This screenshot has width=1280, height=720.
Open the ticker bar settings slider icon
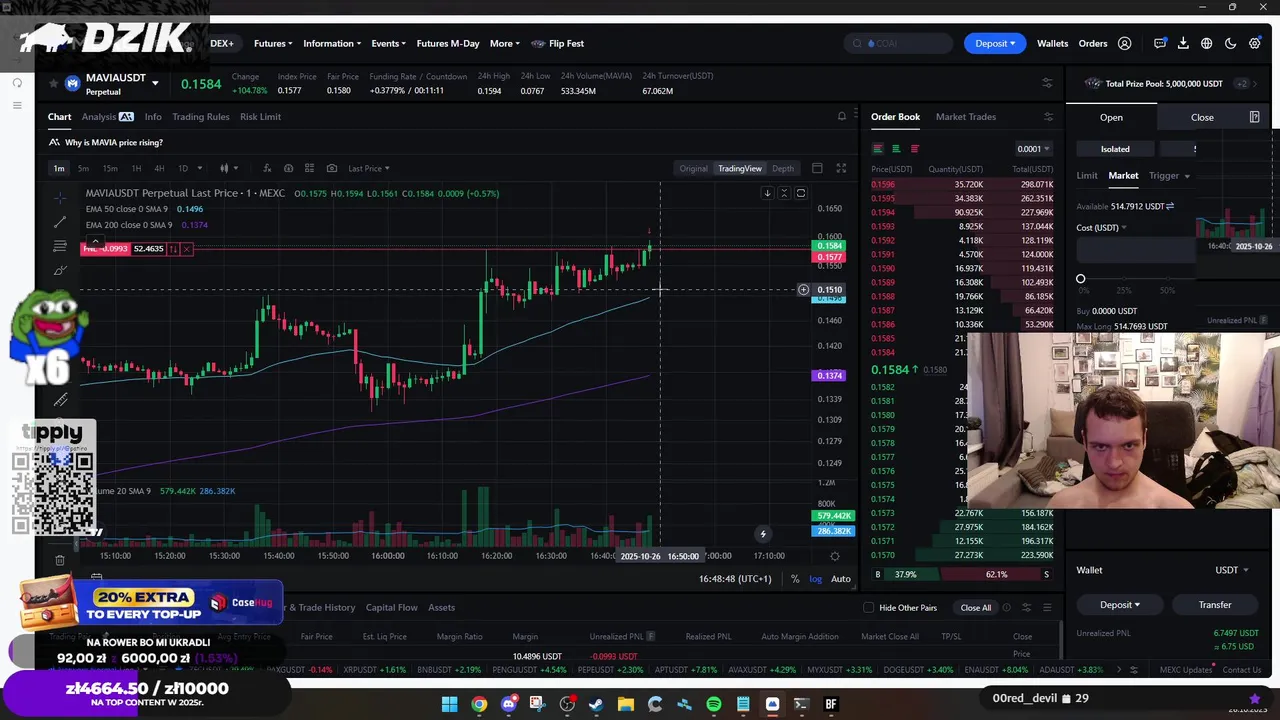1047,83
